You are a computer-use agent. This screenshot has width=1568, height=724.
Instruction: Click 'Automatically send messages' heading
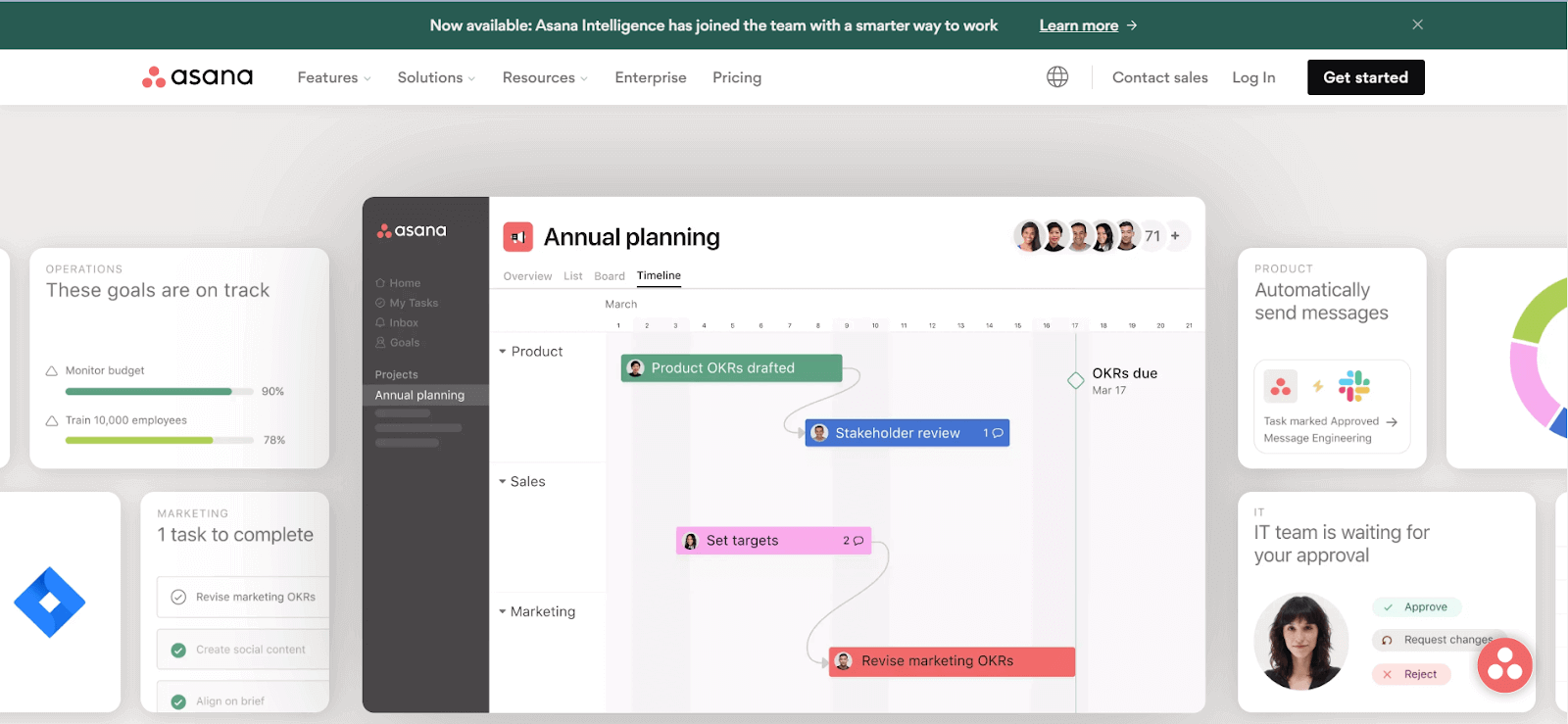[x=1321, y=302]
